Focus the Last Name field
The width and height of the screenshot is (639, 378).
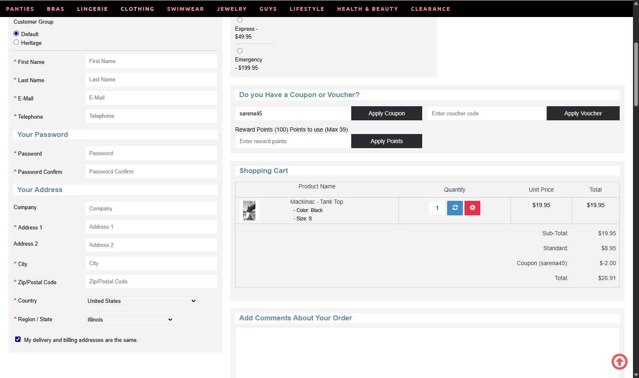click(151, 79)
